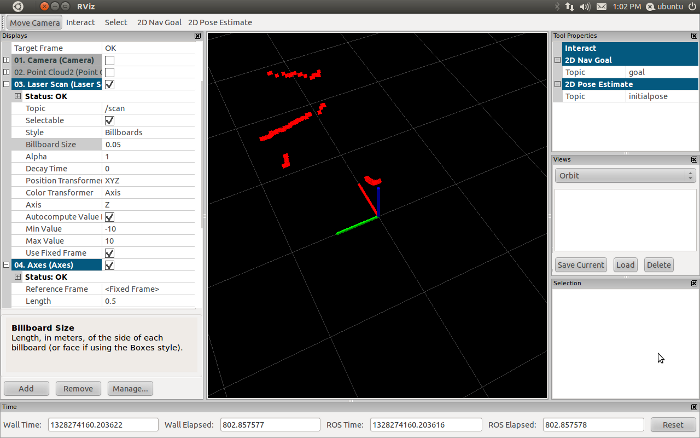This screenshot has height=438, width=700.
Task: Click the Reset time button
Action: 667,424
